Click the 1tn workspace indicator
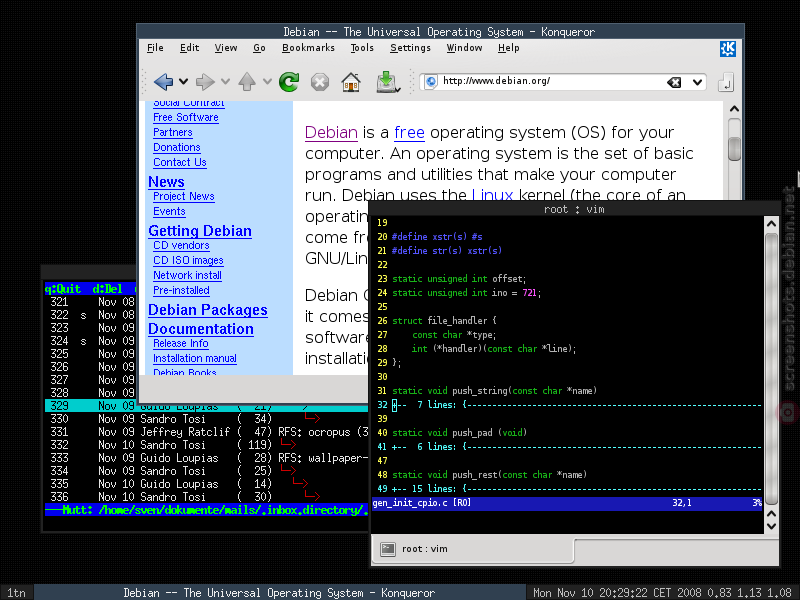The height and width of the screenshot is (600, 800). pyautogui.click(x=16, y=593)
